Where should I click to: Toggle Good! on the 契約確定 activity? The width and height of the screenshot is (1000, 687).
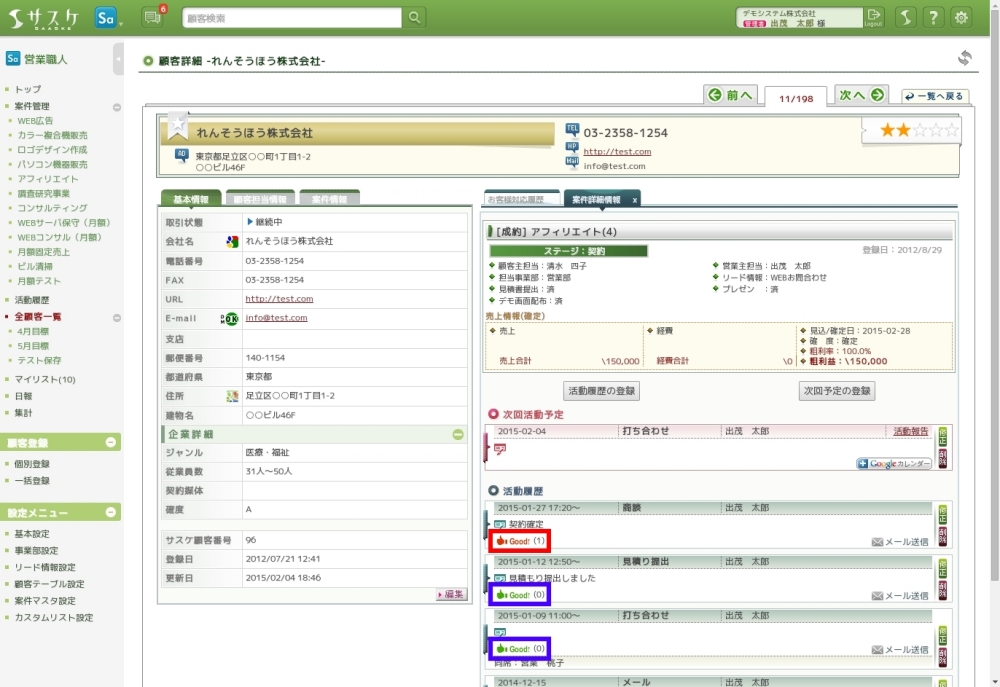(x=519, y=541)
